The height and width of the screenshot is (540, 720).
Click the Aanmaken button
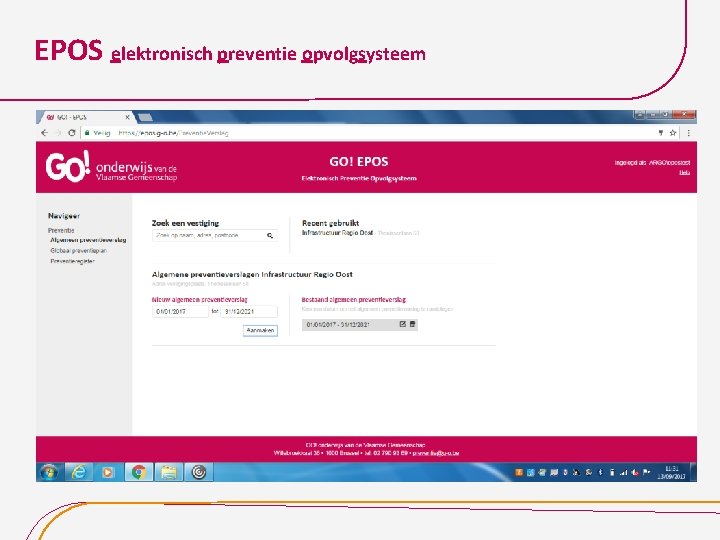[x=260, y=331]
